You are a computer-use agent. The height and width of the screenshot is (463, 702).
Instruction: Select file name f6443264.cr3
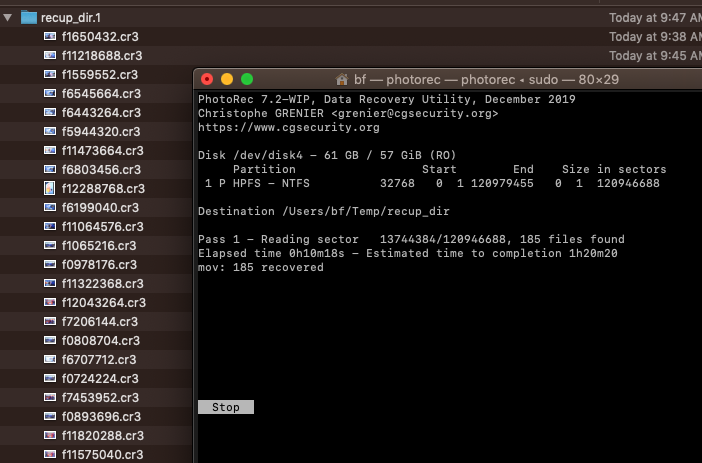pyautogui.click(x=101, y=113)
